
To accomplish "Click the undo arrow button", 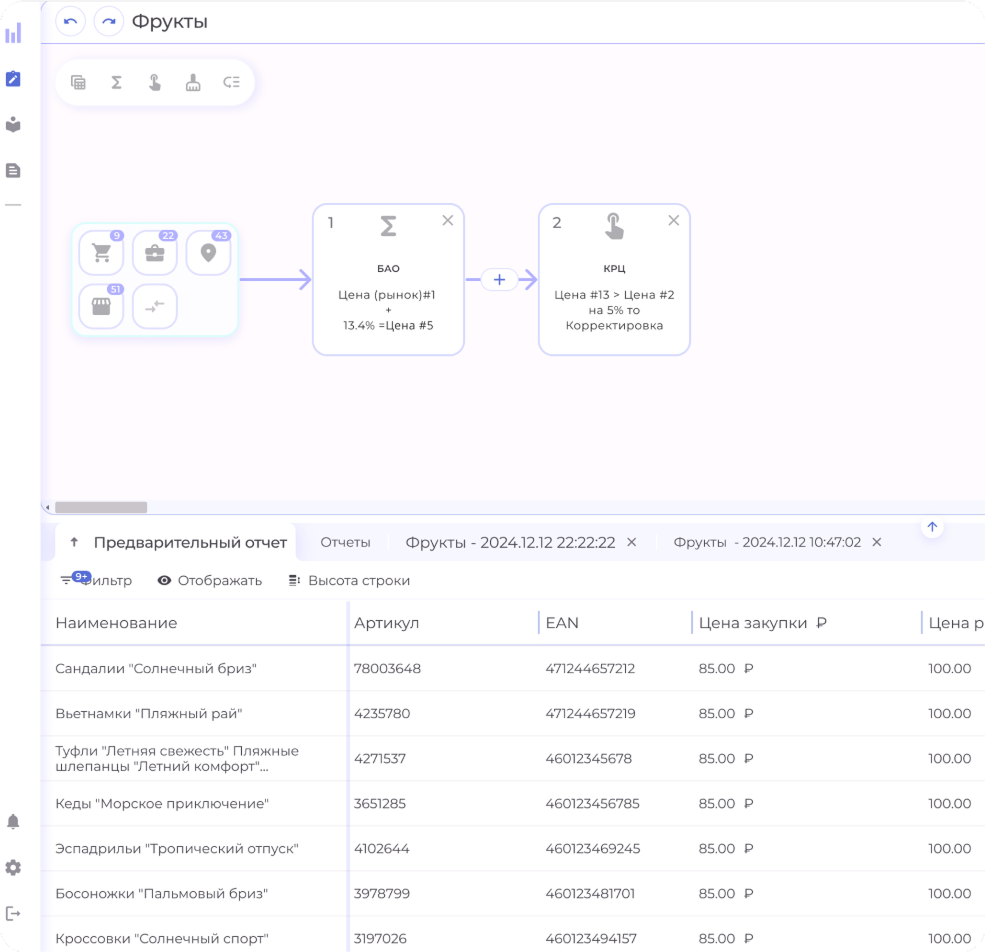I will [x=70, y=21].
